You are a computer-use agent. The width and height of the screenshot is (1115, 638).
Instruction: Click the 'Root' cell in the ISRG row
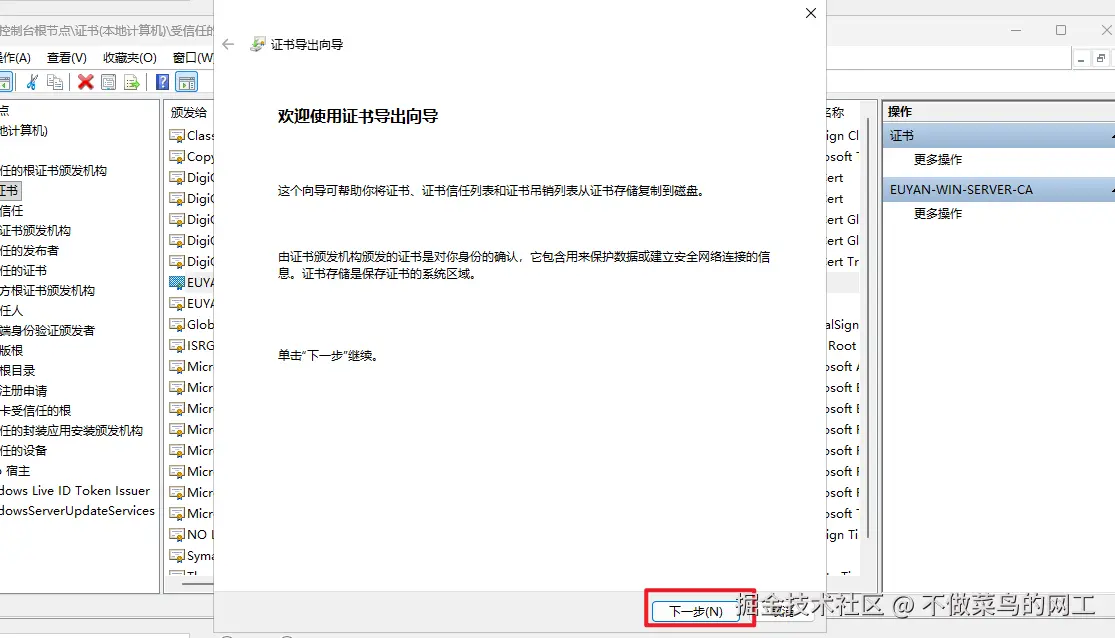843,346
